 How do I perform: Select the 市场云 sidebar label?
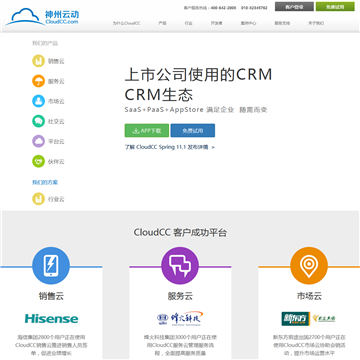(x=56, y=101)
